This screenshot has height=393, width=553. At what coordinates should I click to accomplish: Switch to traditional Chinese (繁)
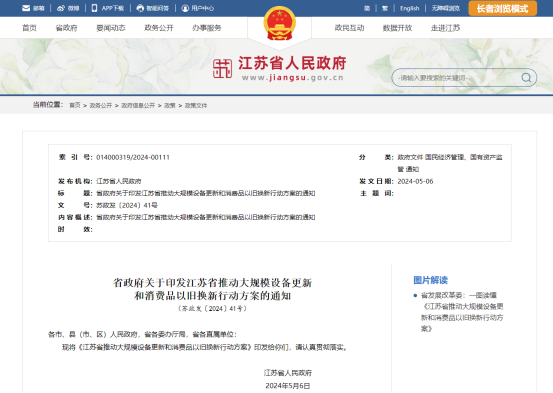385,8
